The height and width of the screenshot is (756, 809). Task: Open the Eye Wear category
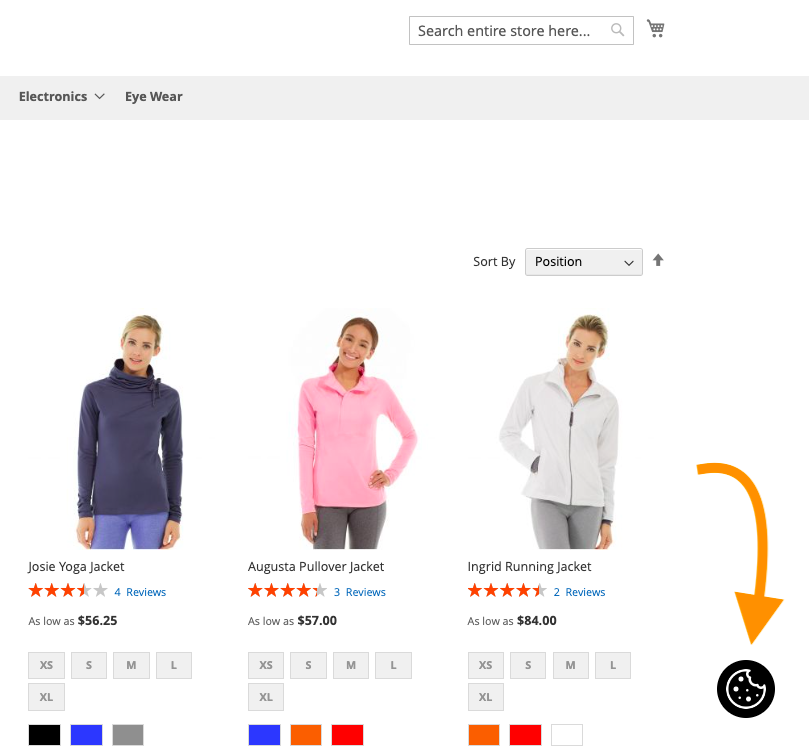[x=154, y=96]
